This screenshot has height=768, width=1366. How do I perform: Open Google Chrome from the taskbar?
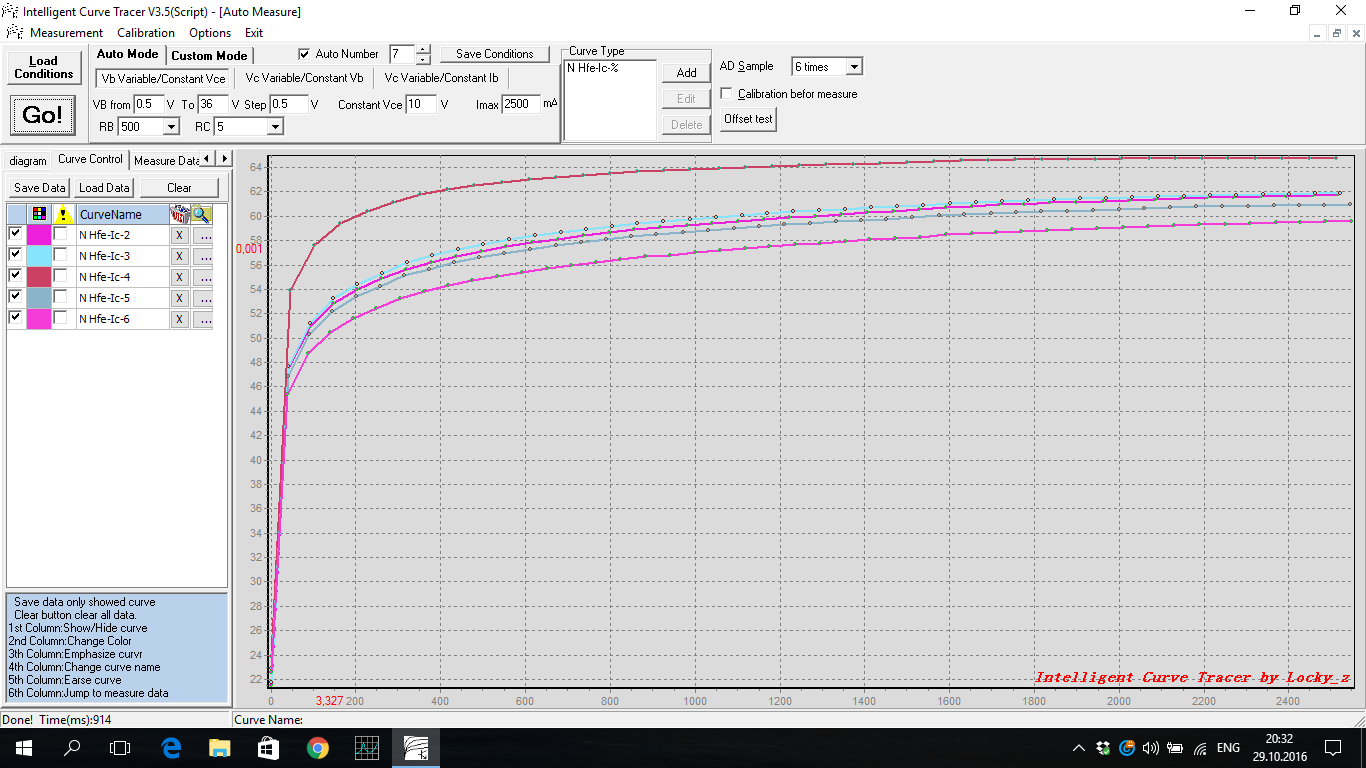(318, 748)
